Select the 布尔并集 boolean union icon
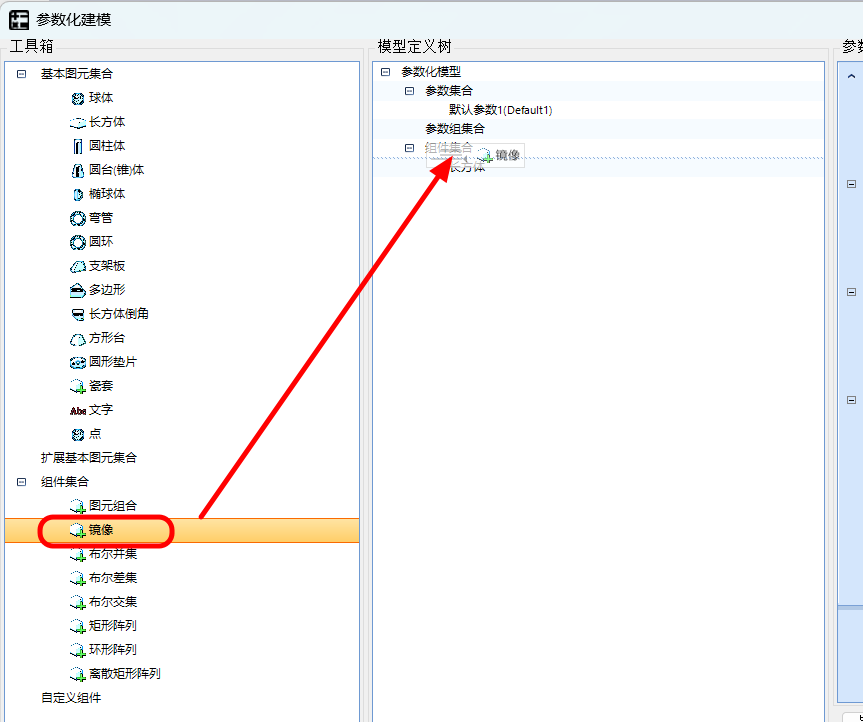This screenshot has width=863, height=722. point(78,555)
